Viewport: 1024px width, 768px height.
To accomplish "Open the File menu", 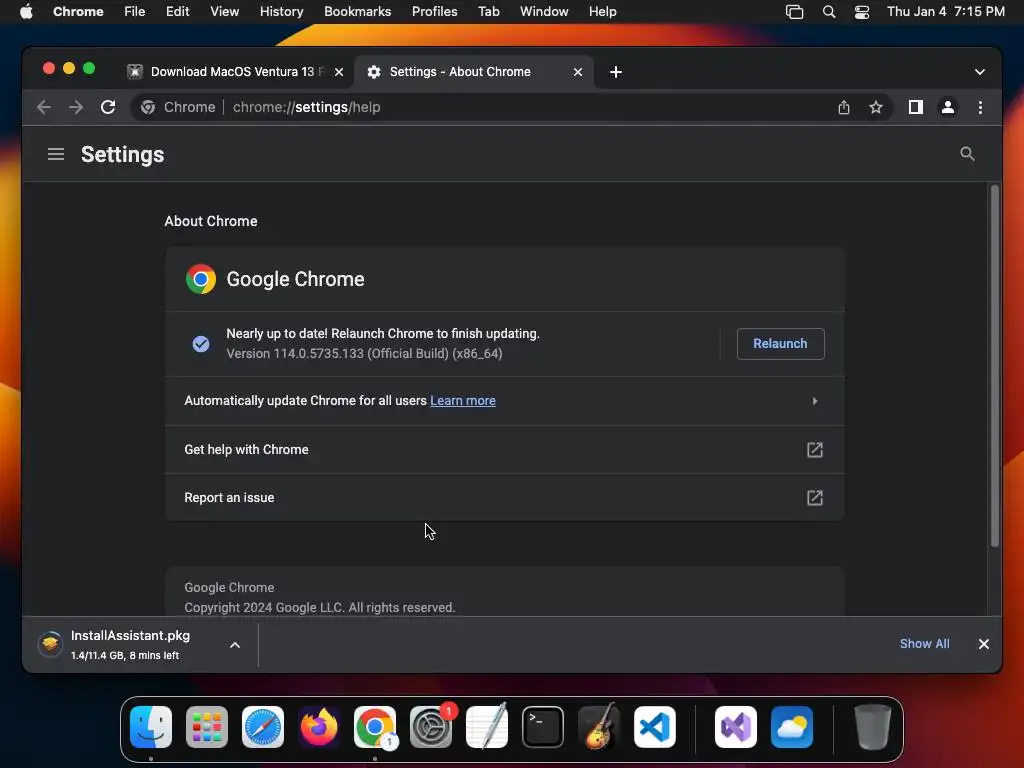I will (135, 12).
